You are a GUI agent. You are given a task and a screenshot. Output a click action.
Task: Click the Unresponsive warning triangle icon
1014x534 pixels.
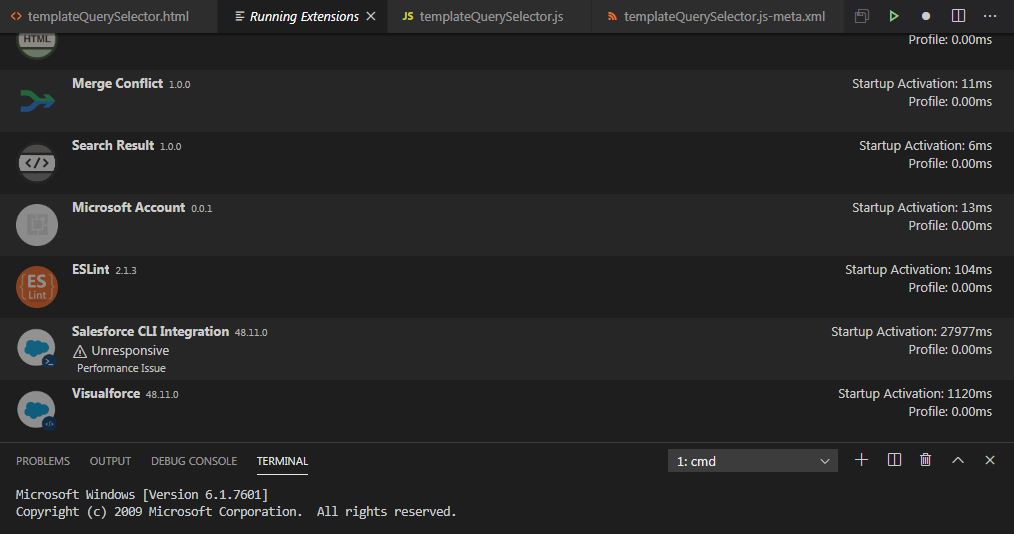click(80, 351)
